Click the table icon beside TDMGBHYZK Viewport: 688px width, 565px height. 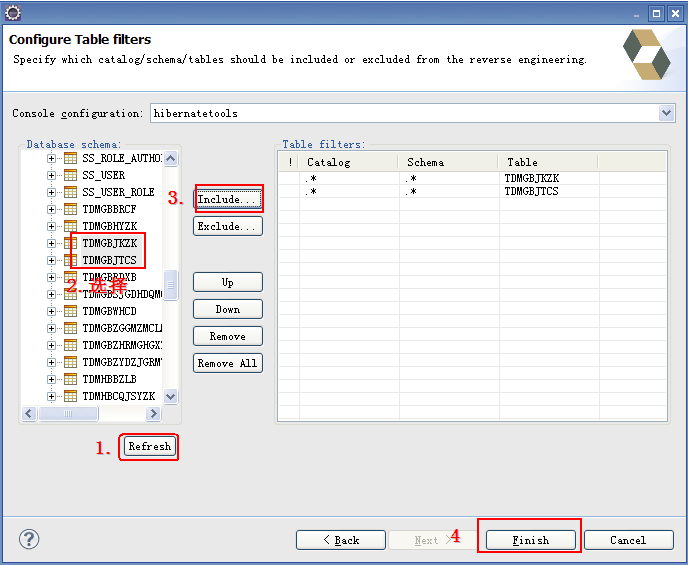tap(70, 226)
